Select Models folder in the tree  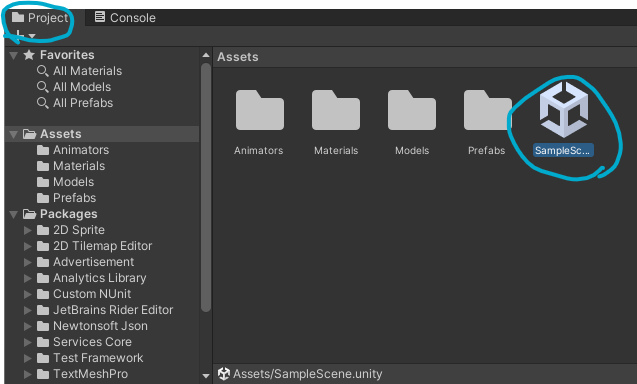click(74, 182)
